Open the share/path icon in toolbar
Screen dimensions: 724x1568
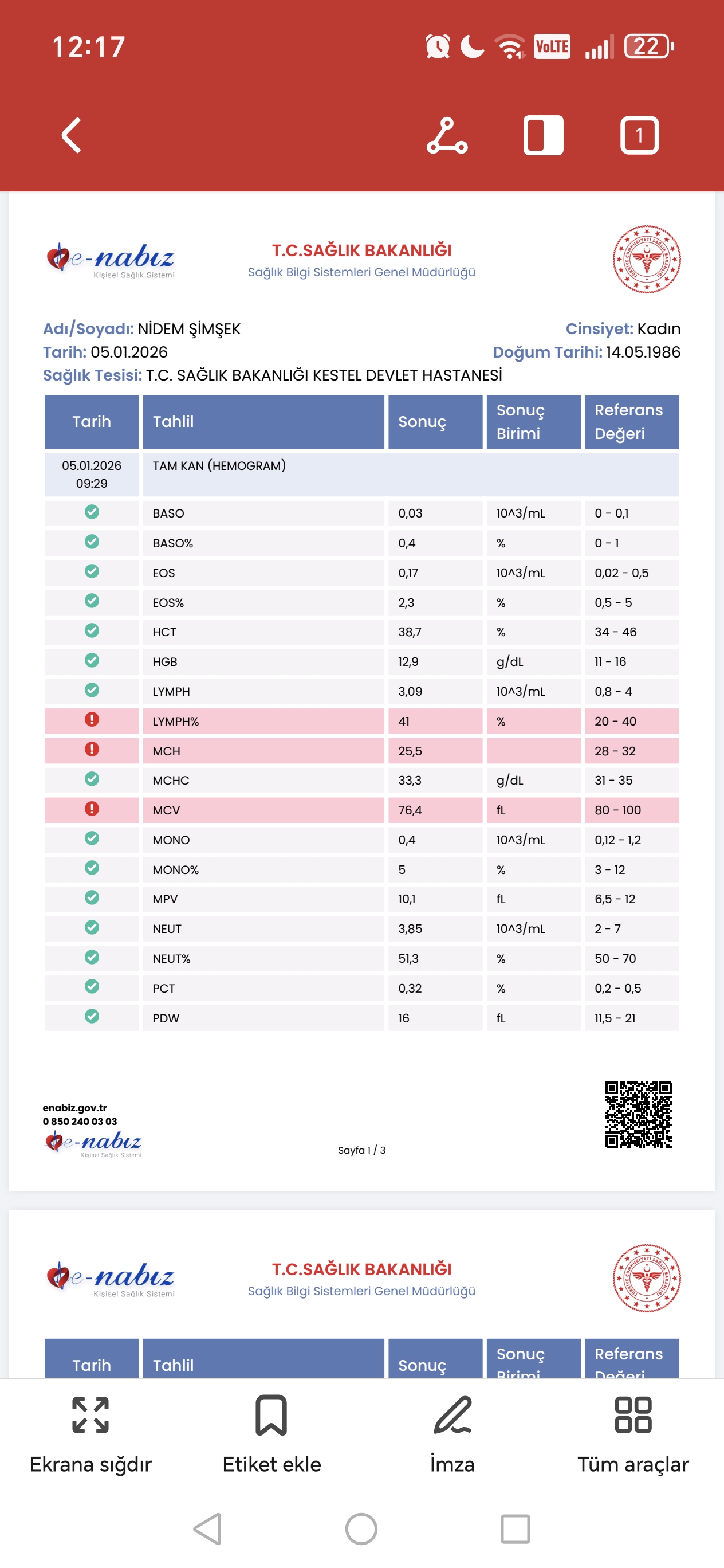click(x=447, y=135)
